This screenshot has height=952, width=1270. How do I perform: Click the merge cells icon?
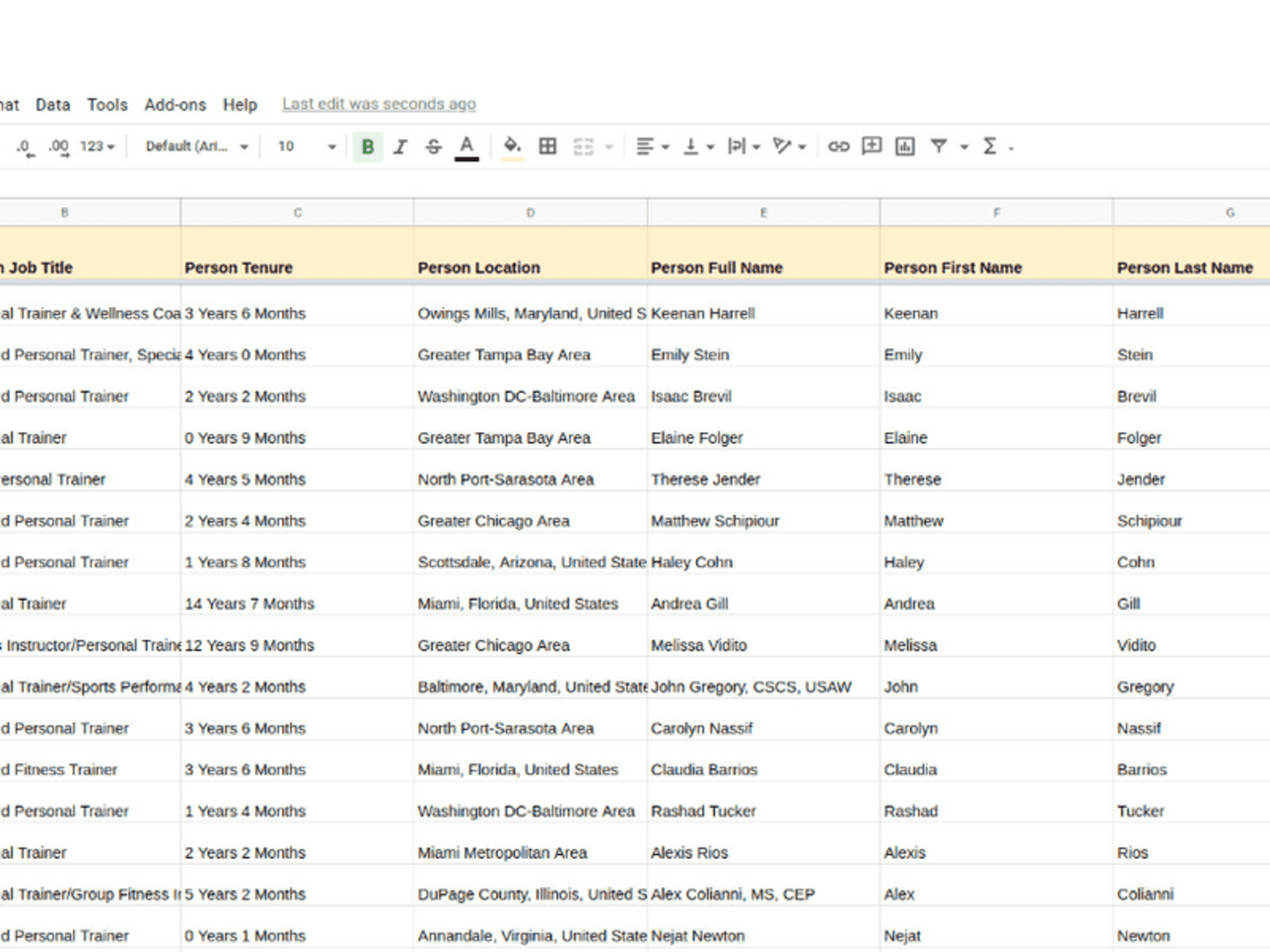583,146
